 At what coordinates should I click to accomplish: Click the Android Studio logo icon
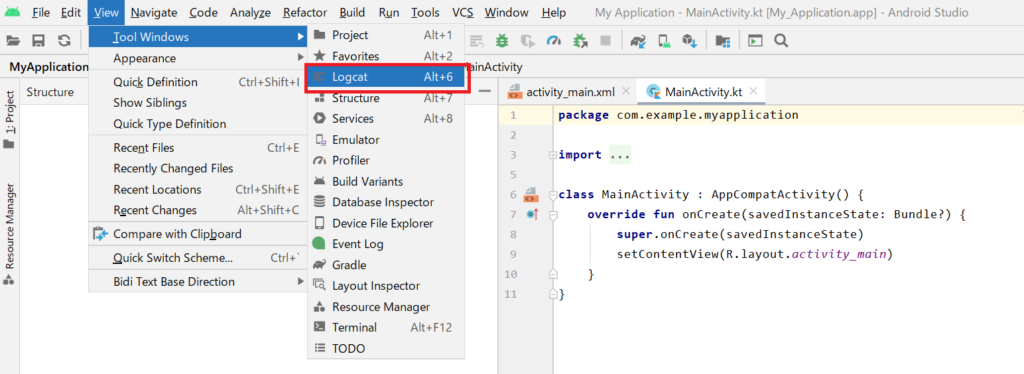(12, 12)
